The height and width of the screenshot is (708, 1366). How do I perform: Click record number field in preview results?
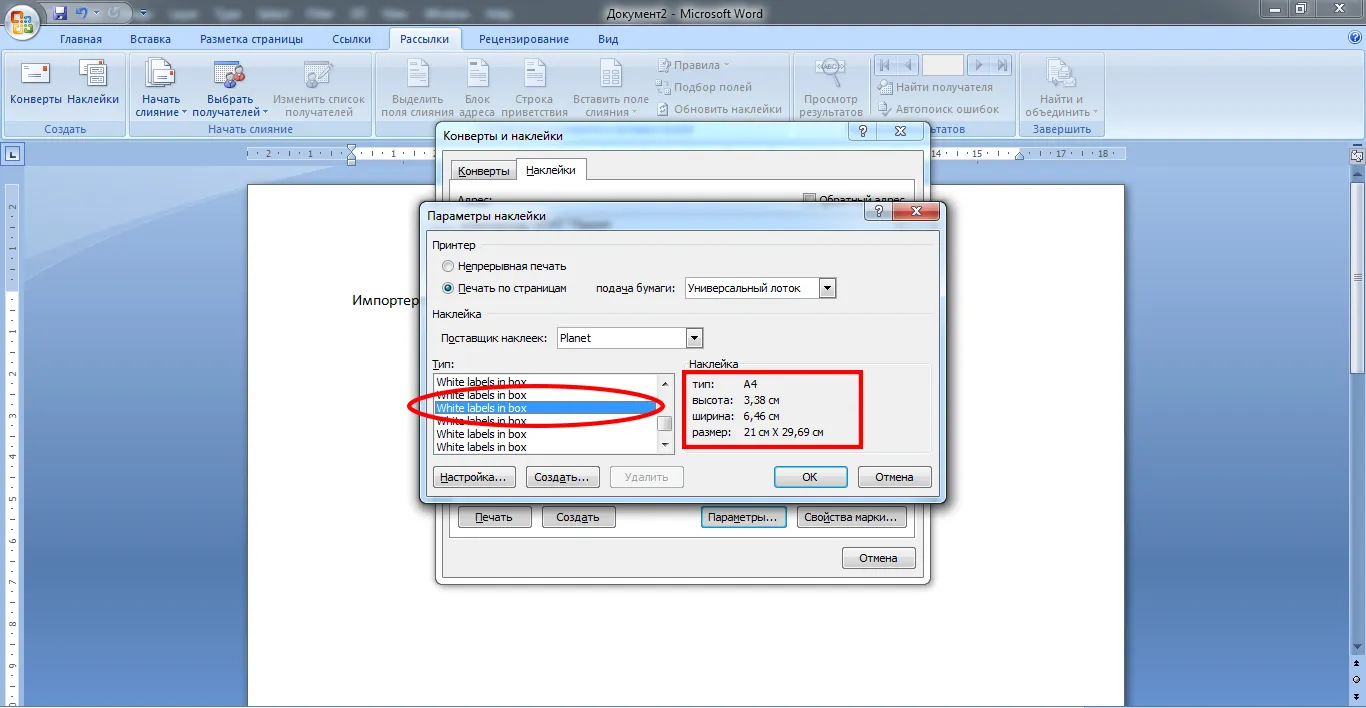point(943,65)
